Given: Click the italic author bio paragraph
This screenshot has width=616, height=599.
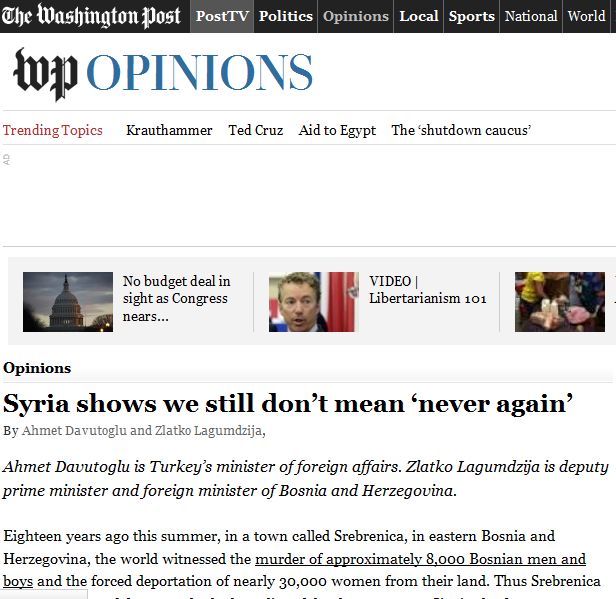Looking at the screenshot, I should (x=306, y=478).
